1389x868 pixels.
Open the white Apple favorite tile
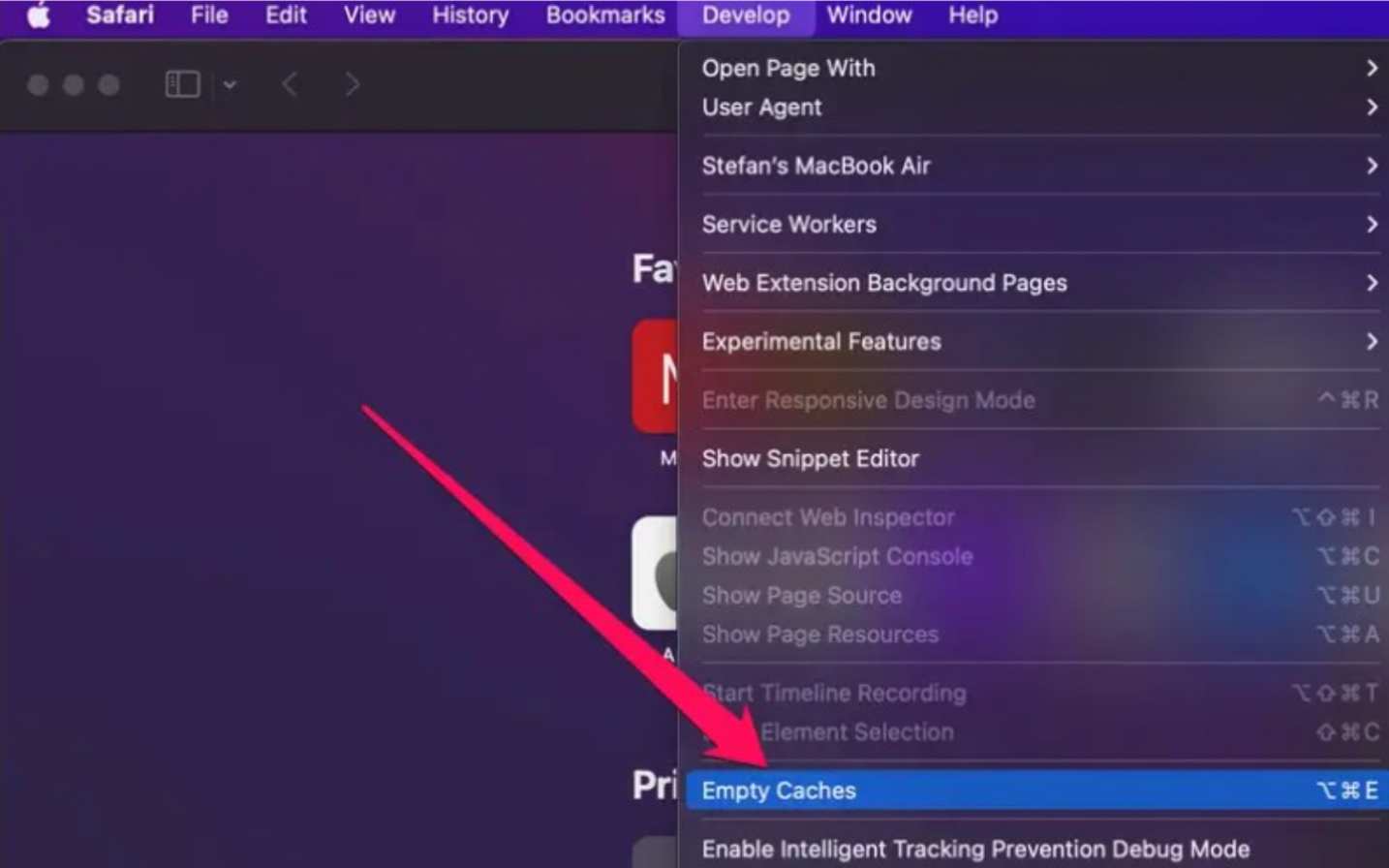tap(656, 573)
